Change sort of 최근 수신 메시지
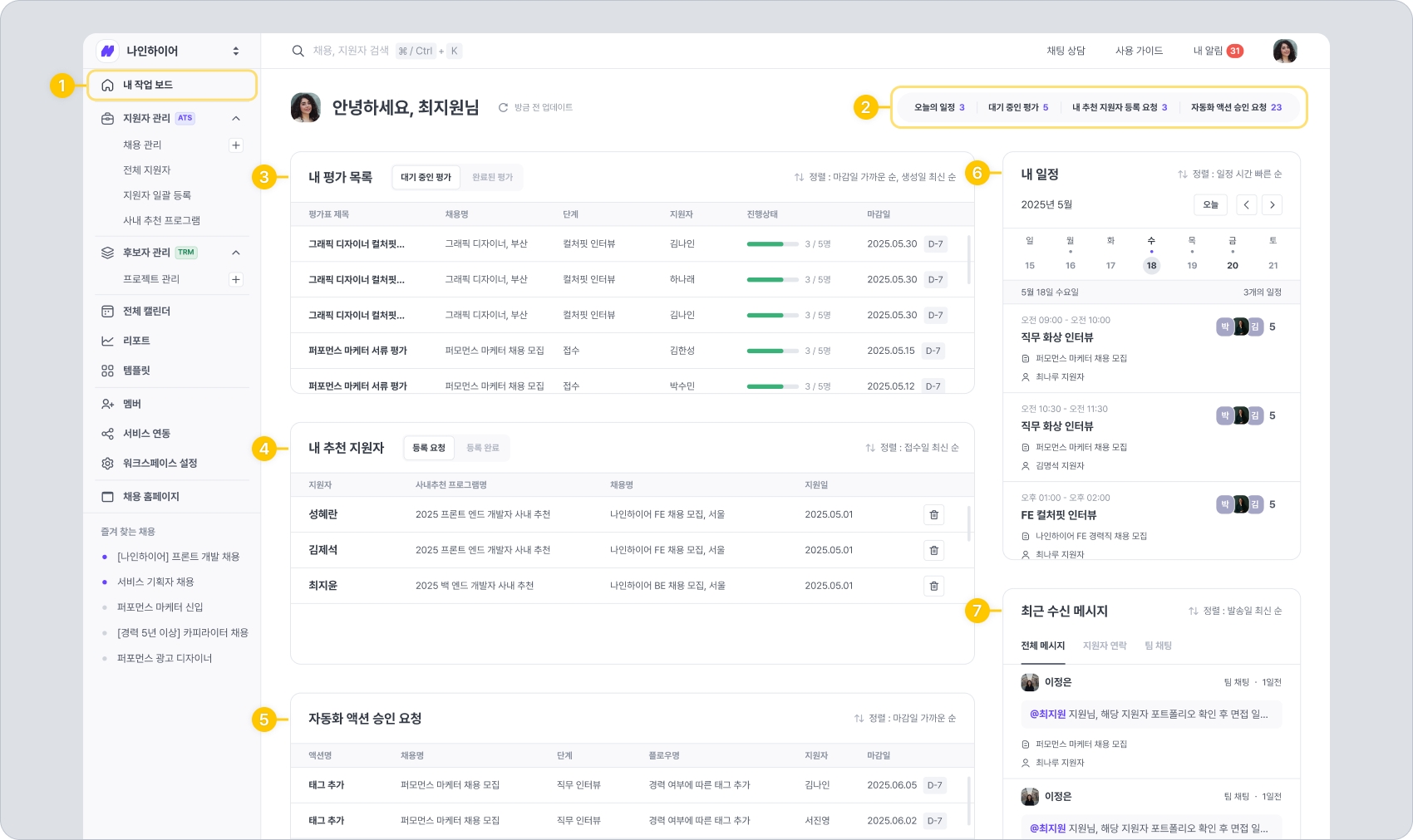This screenshot has width=1413, height=840. 1234,612
